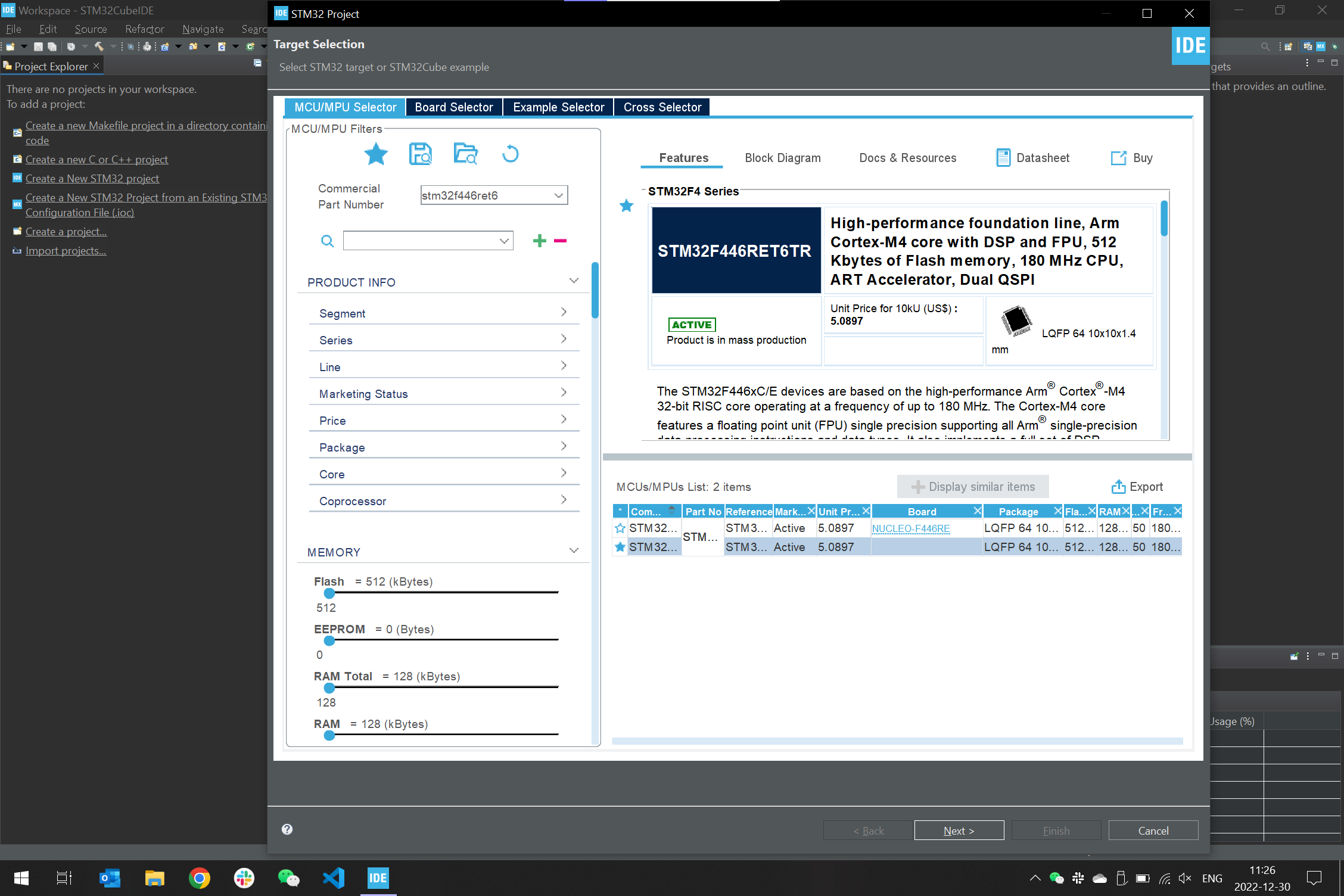Image resolution: width=1344 pixels, height=896 pixels.
Task: Click the pink minus remove-filter icon
Action: click(560, 241)
